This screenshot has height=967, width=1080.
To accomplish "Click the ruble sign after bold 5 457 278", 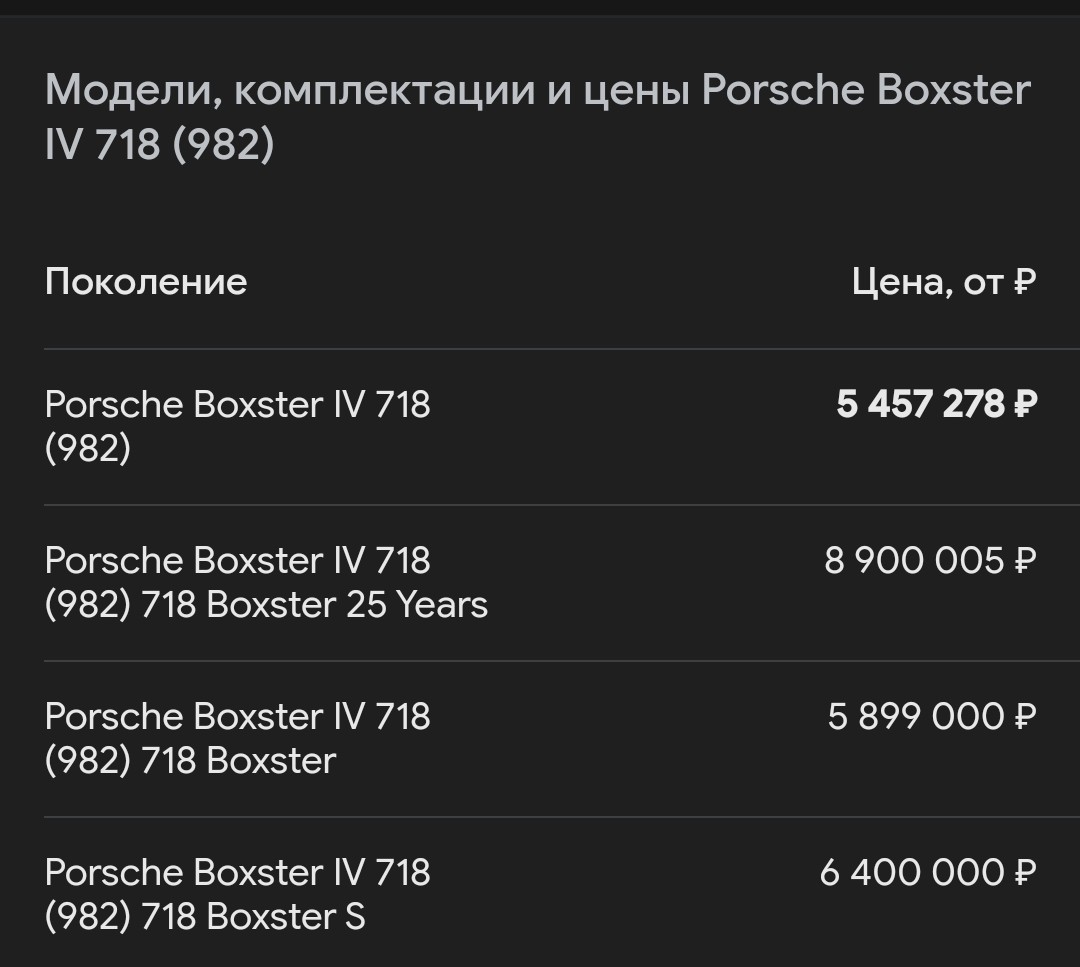I will coord(1025,404).
